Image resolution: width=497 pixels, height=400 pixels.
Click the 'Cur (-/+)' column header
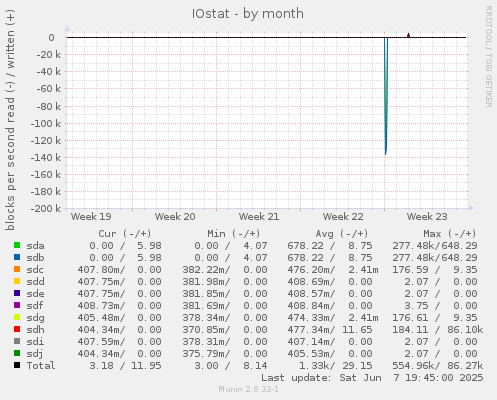125,234
